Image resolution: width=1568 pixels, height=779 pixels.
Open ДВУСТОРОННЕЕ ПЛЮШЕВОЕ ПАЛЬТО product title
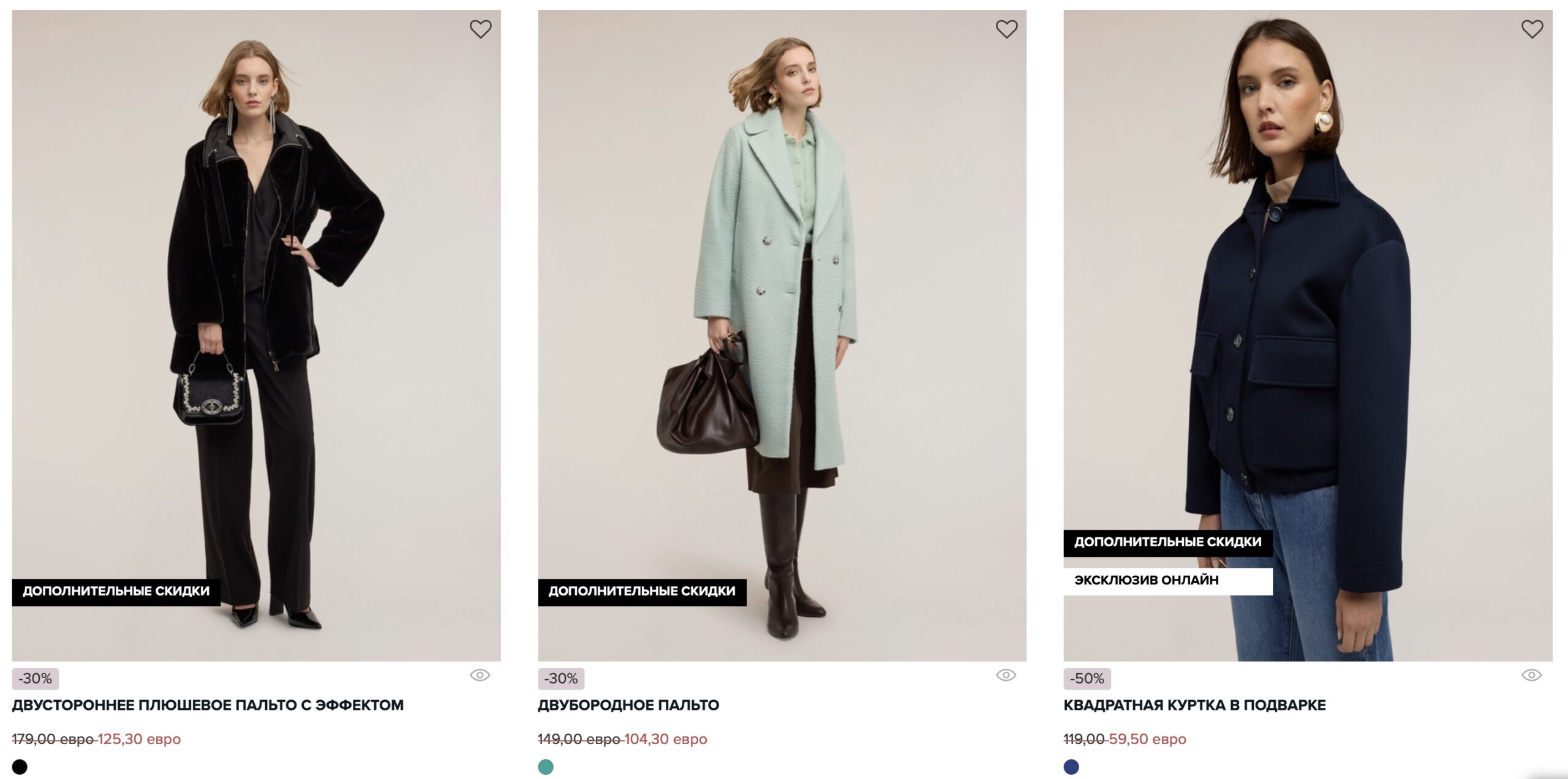(208, 706)
